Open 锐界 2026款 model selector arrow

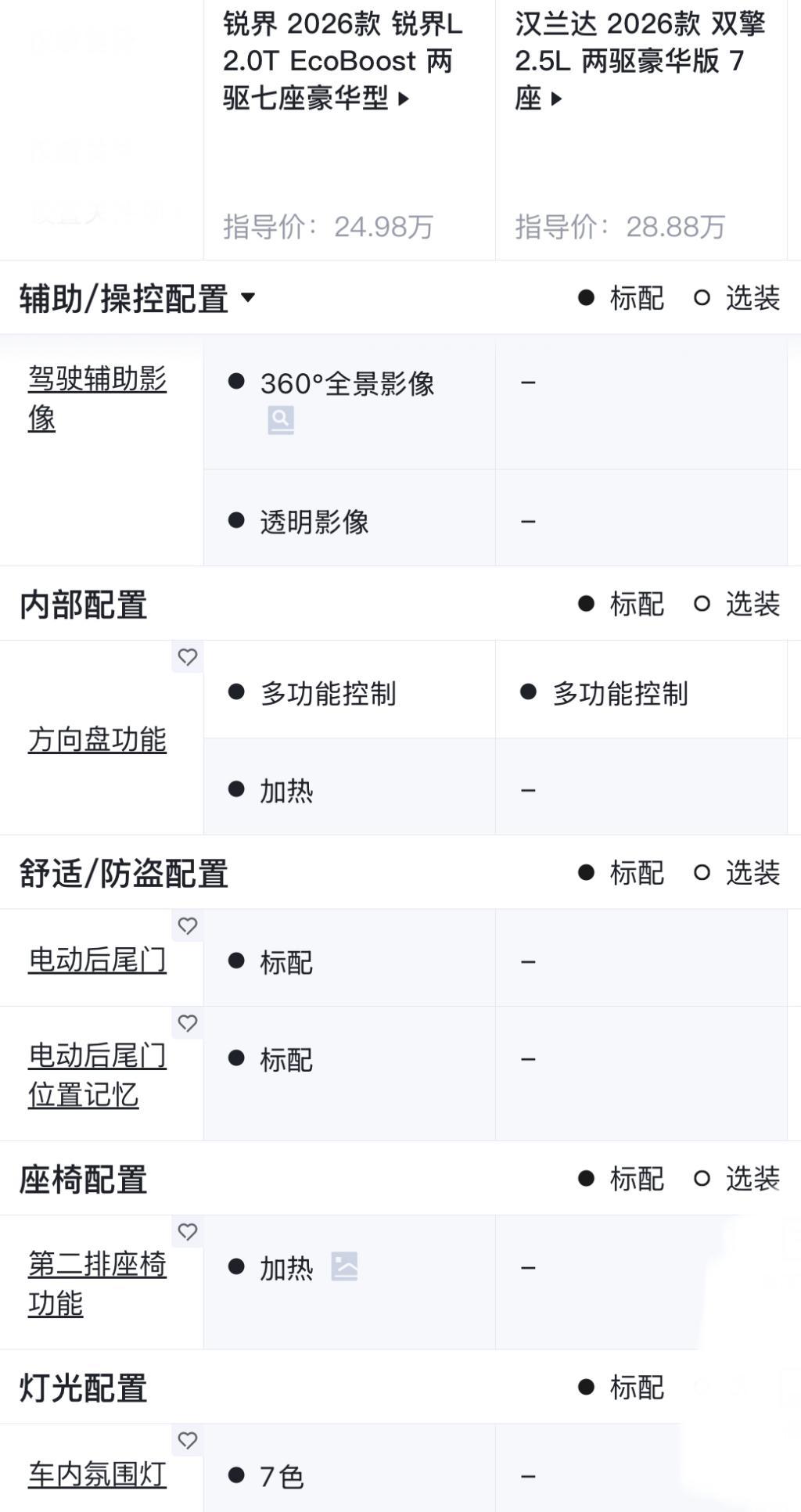point(404,99)
